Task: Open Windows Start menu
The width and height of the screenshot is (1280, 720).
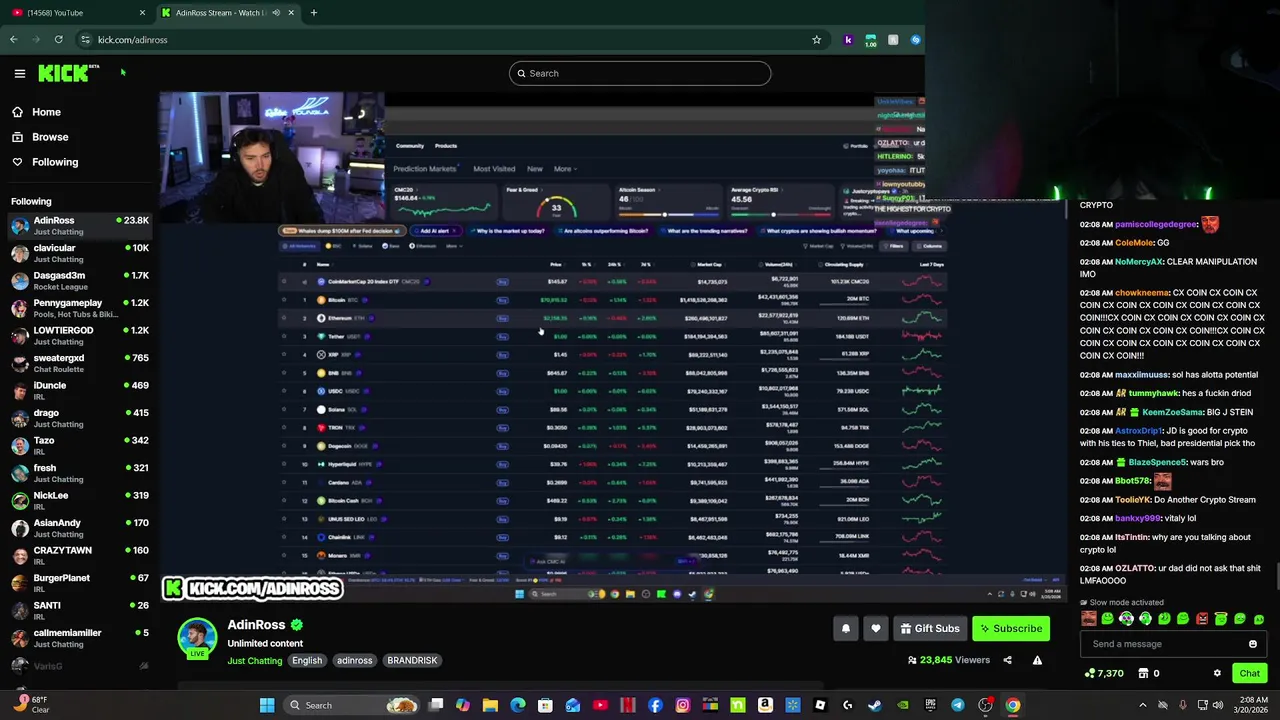Action: pos(267,705)
